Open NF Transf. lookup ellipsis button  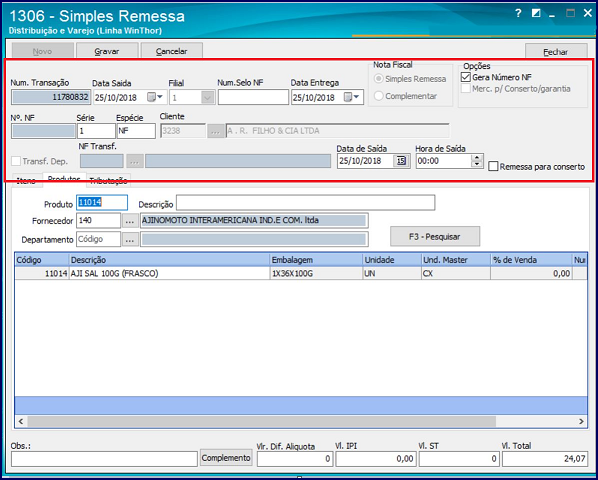(134, 161)
